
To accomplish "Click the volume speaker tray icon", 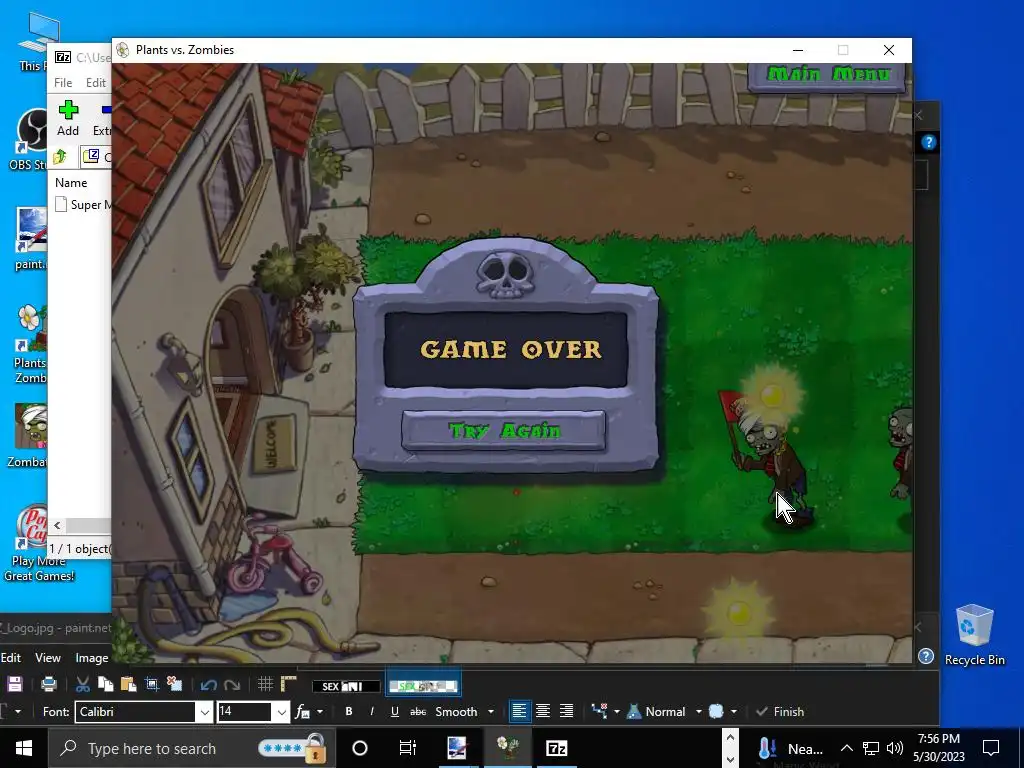I will 895,748.
